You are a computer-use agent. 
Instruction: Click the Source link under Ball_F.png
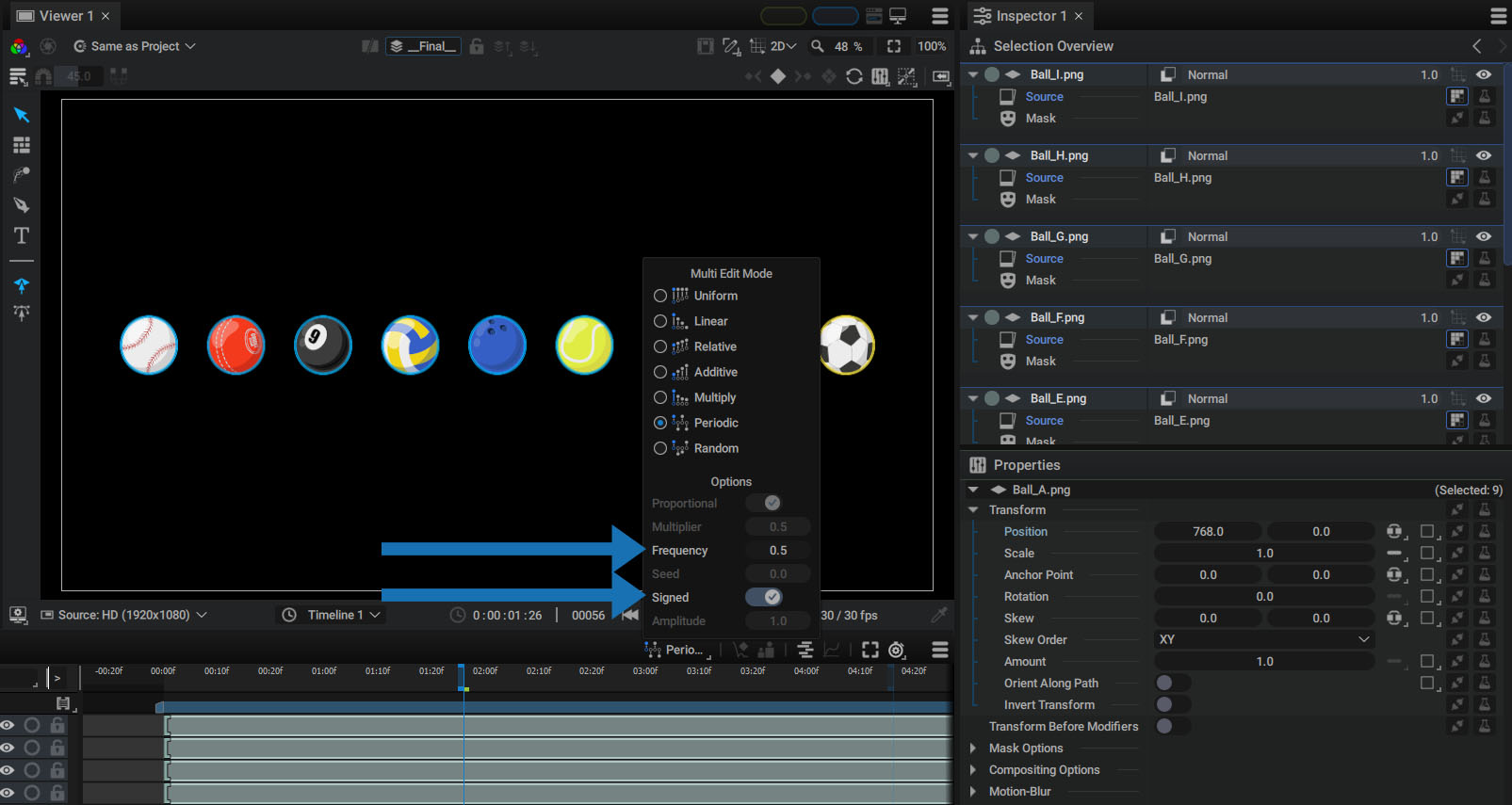pos(1044,339)
